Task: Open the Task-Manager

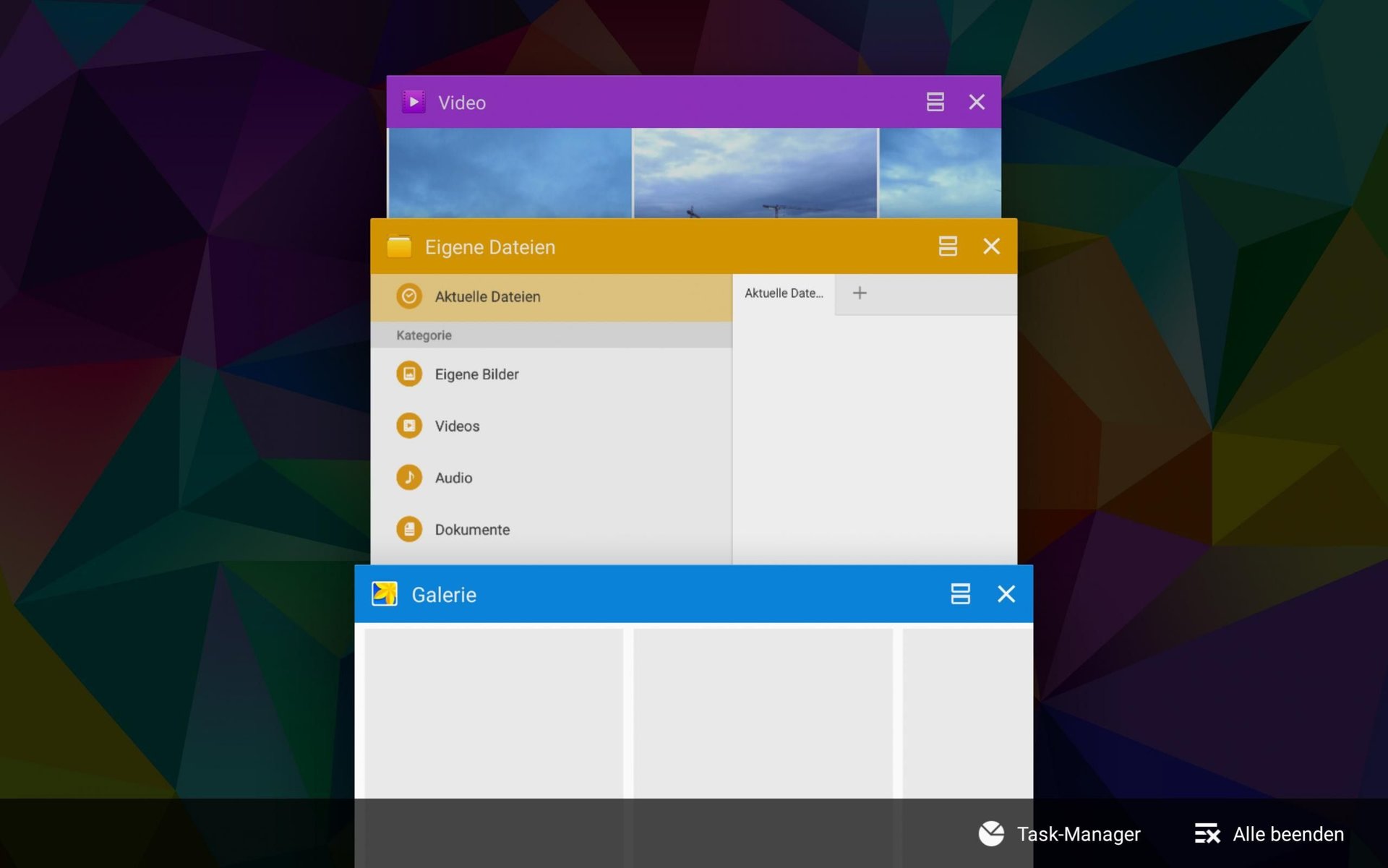Action: click(x=1060, y=834)
